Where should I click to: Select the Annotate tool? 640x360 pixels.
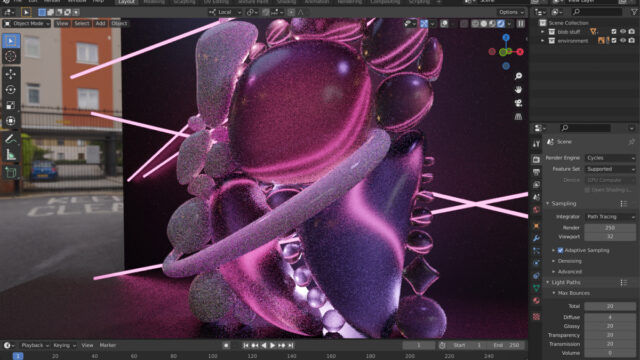(x=11, y=139)
